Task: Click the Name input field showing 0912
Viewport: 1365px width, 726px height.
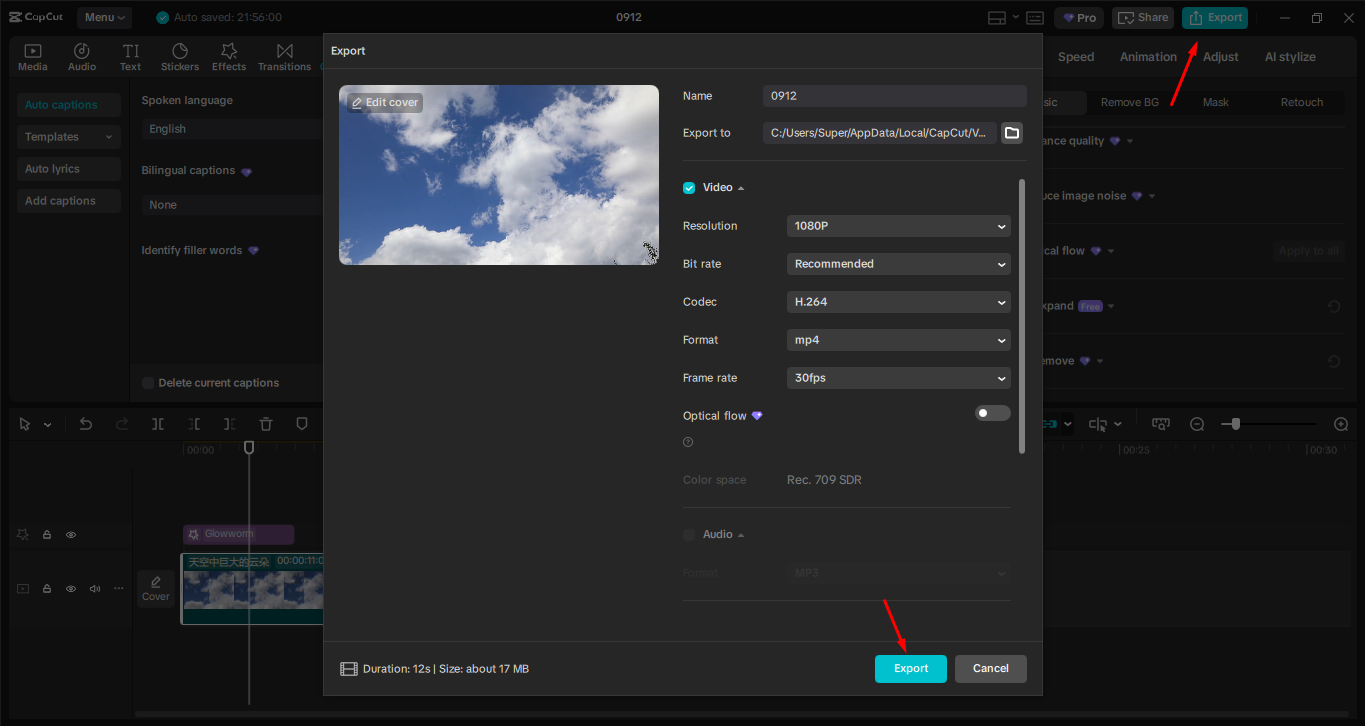Action: click(893, 95)
